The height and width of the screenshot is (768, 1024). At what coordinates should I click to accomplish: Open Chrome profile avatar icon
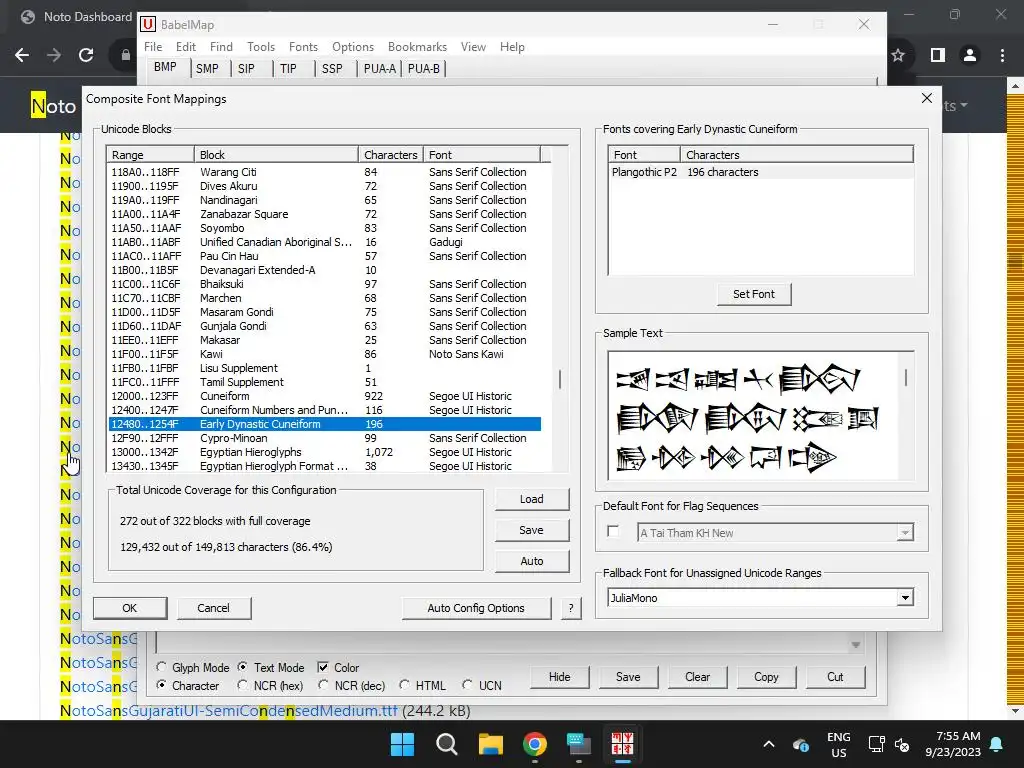(970, 56)
